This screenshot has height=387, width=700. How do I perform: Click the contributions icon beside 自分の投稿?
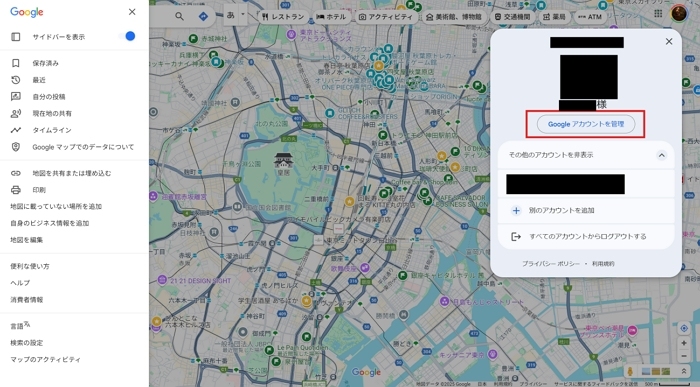pos(16,96)
